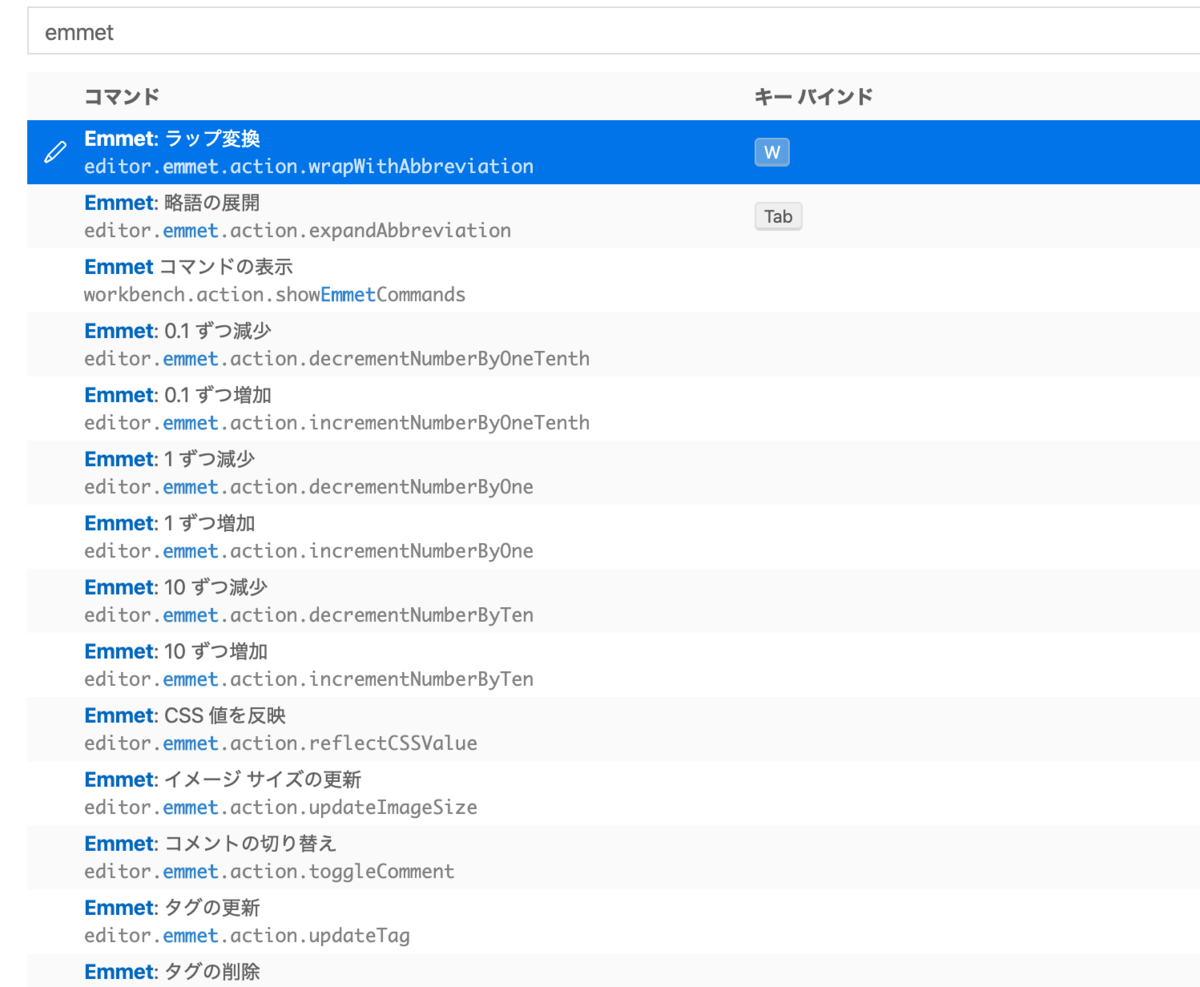Click the W keybinding badge
Screen dimensions: 1200x987
click(x=771, y=153)
